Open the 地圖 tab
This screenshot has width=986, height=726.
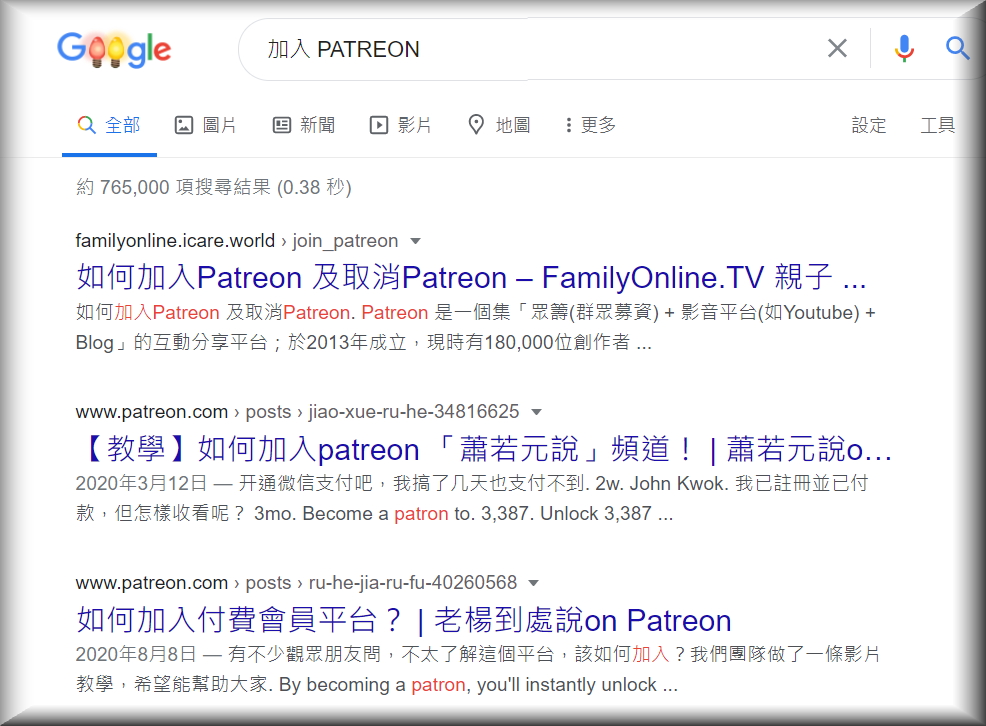[499, 125]
